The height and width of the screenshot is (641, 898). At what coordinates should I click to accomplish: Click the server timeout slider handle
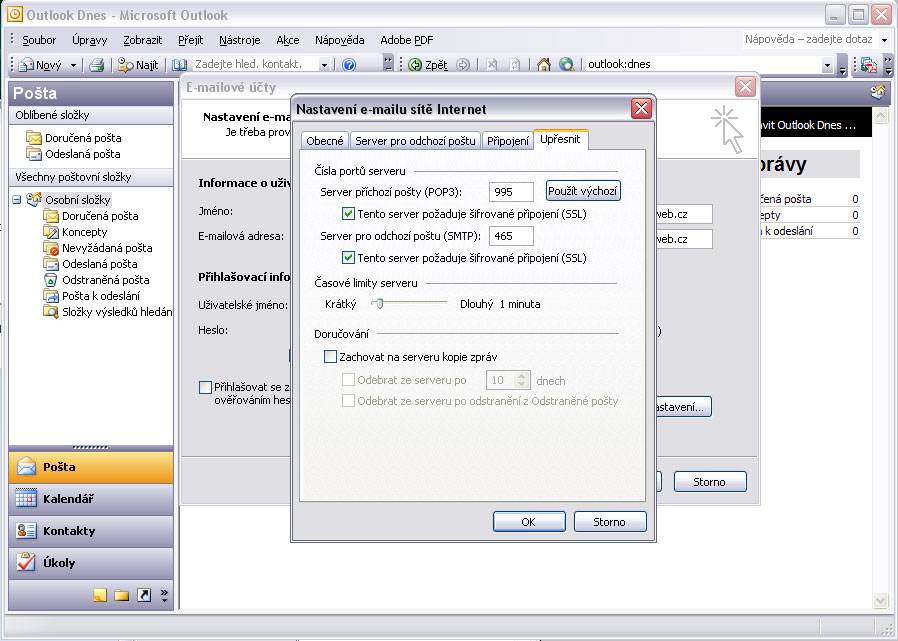(x=378, y=303)
